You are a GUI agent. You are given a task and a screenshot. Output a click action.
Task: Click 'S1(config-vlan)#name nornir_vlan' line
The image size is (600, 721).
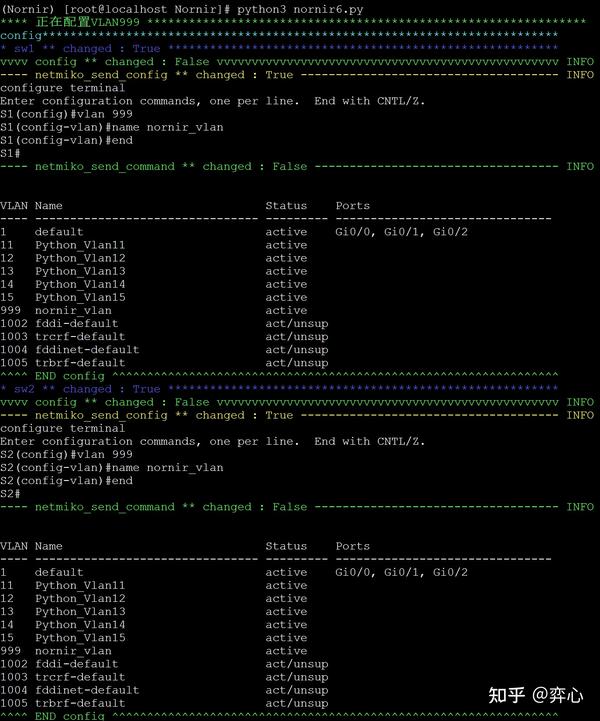112,127
